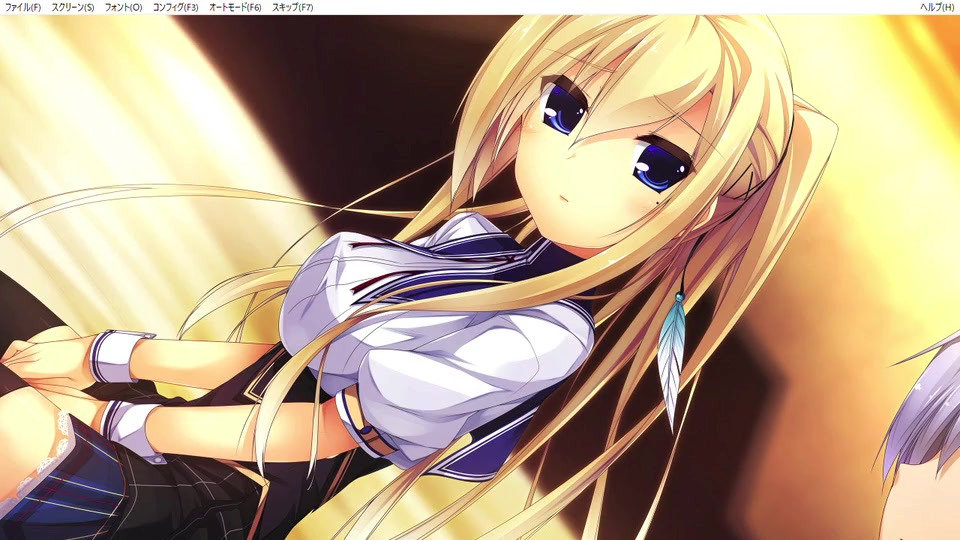Open the スクリーン(S) menu
This screenshot has height=540, width=960.
tap(73, 7)
